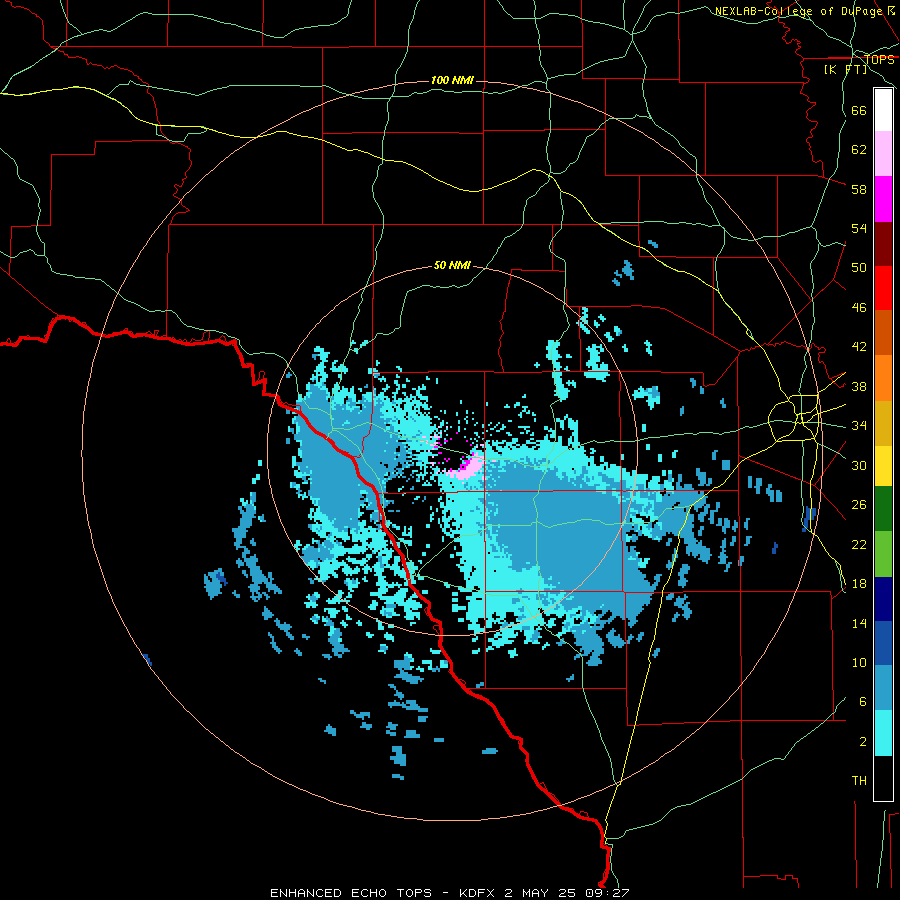Image resolution: width=900 pixels, height=900 pixels.
Task: Click the black TH legend swatch
Action: point(883,778)
